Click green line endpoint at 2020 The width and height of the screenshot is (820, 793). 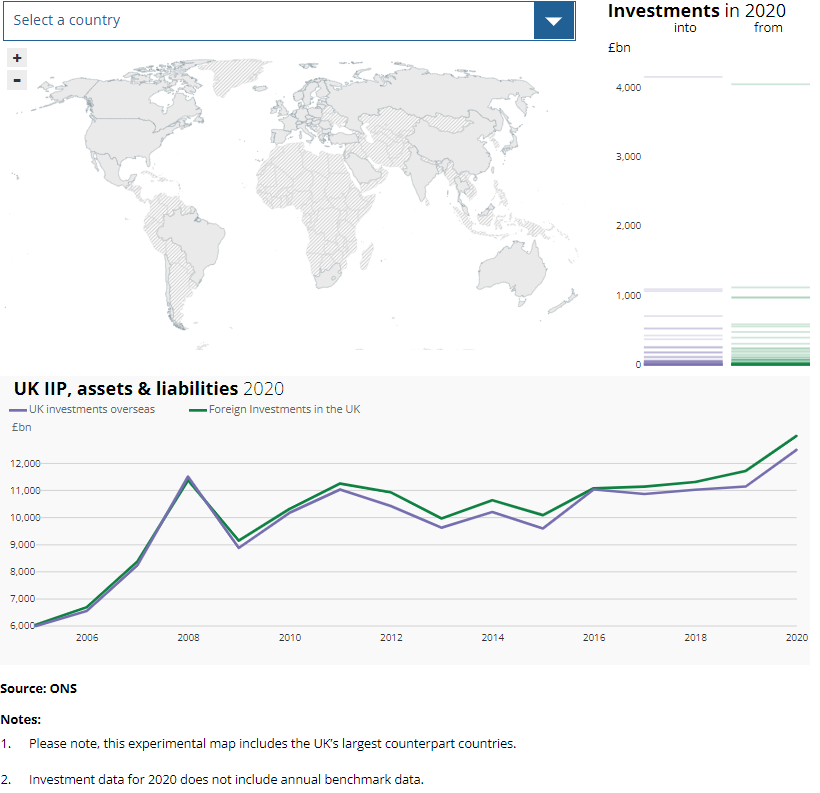pos(796,436)
